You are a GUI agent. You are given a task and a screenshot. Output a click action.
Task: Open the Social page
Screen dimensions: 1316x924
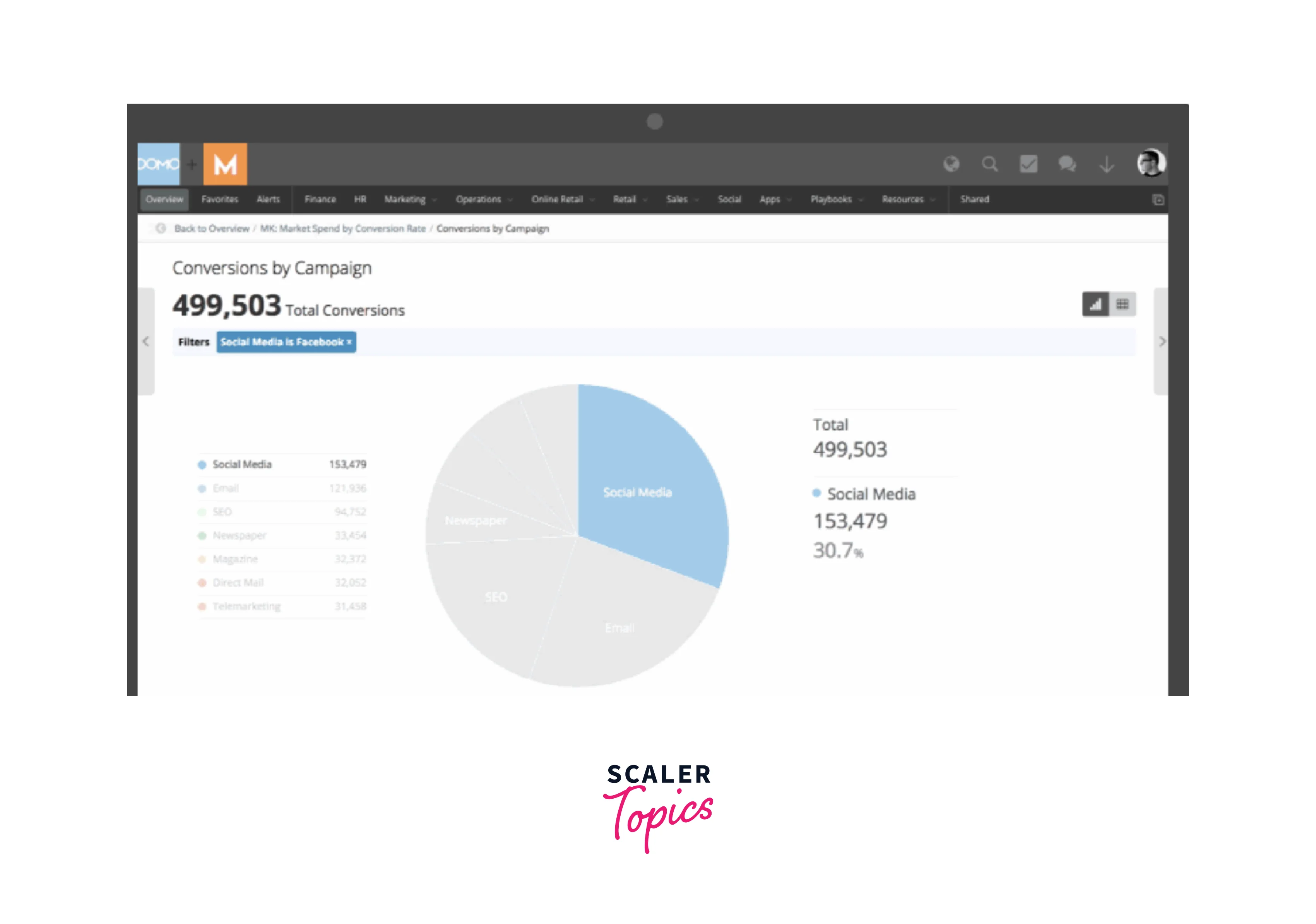coord(729,199)
